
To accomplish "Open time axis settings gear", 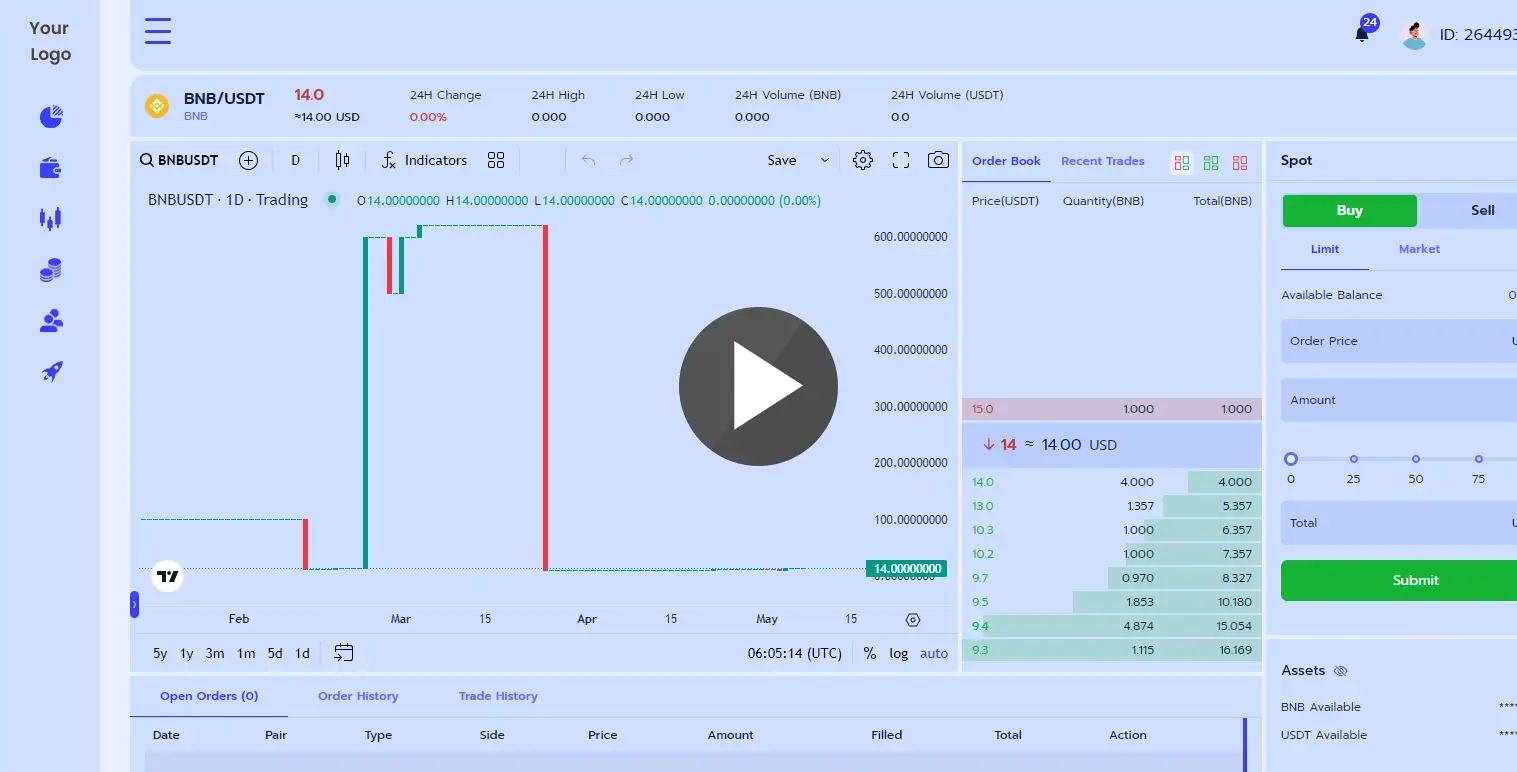I will tap(912, 620).
